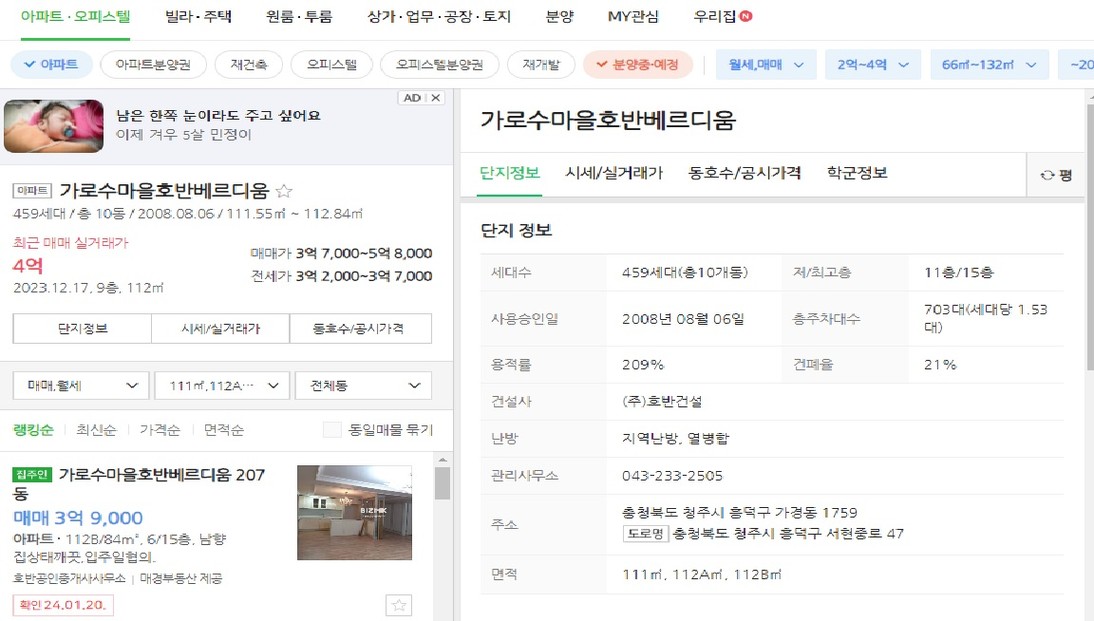
Task: Click the 동호수/공시가격 button under price summary
Action: point(361,329)
